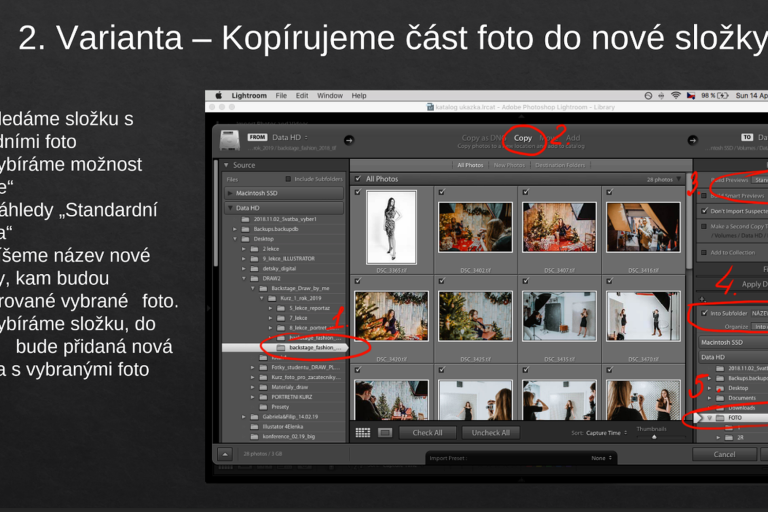Image resolution: width=768 pixels, height=512 pixels.
Task: Click the Source panel vertical scrollbar
Action: [x=216, y=214]
